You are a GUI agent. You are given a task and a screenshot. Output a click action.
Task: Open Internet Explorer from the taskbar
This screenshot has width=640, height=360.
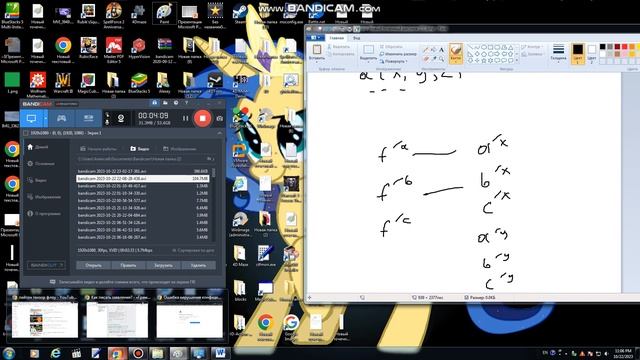coord(56,353)
